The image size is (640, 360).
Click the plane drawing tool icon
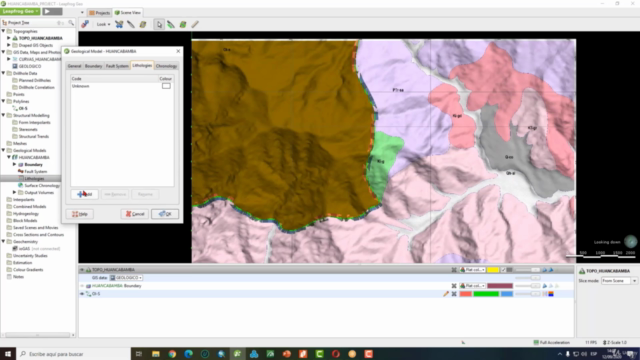point(131,24)
